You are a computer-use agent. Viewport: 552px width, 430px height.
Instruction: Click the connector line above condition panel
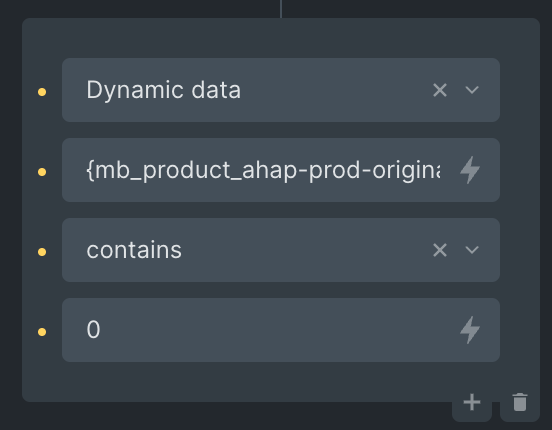tap(281, 9)
